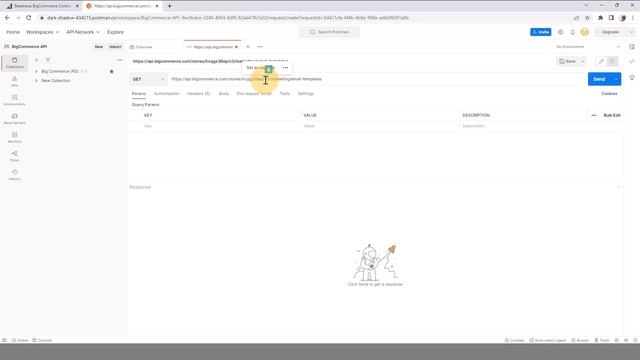Open the Flows sidebar panel
The width and height of the screenshot is (640, 360).
point(14,156)
